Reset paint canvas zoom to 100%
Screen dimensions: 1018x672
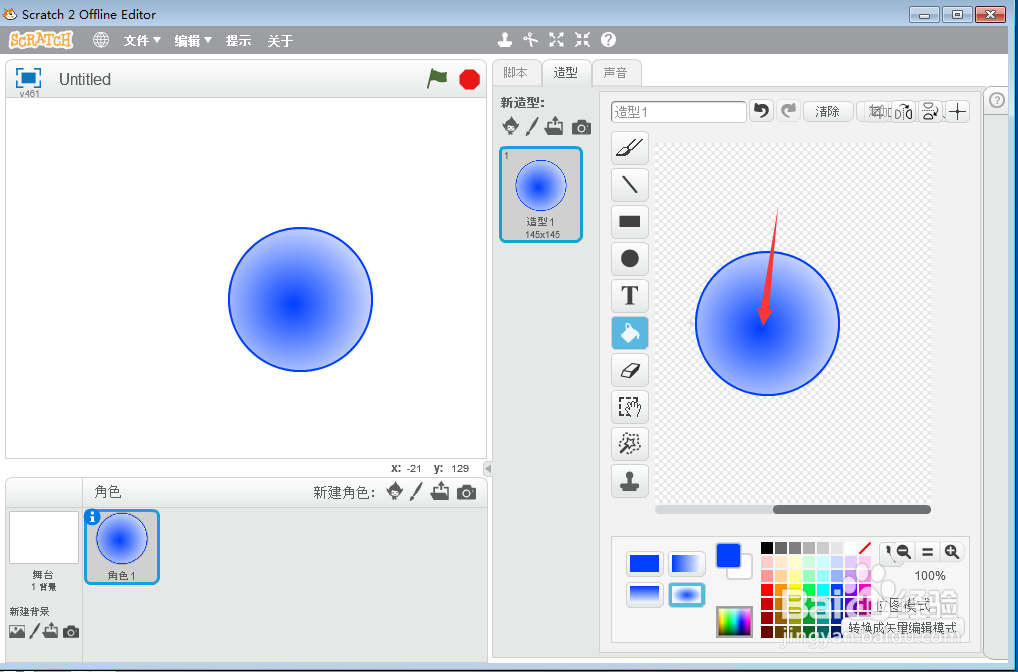927,552
